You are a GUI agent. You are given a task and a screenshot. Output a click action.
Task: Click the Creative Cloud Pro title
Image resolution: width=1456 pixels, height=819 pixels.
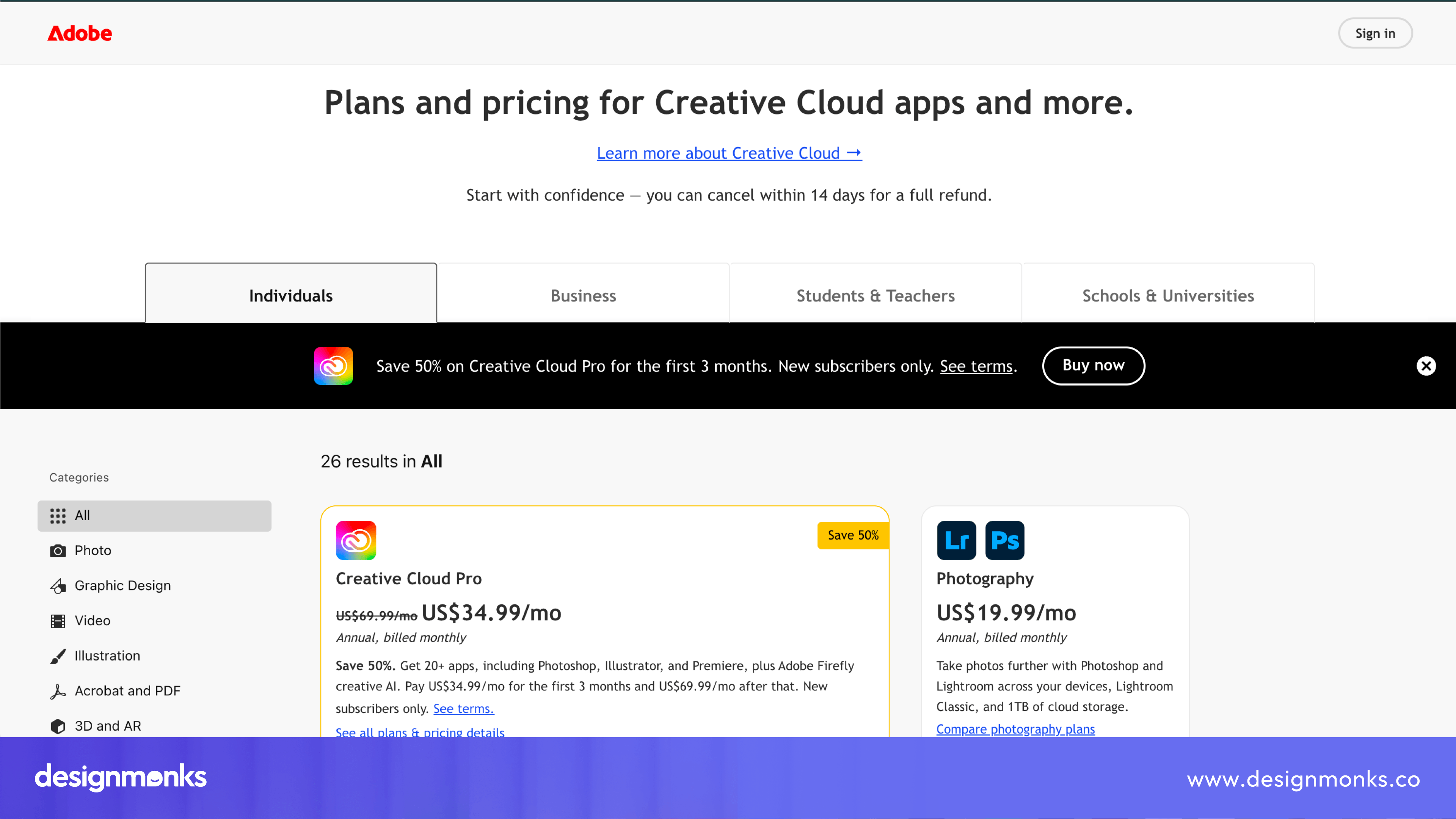(409, 579)
